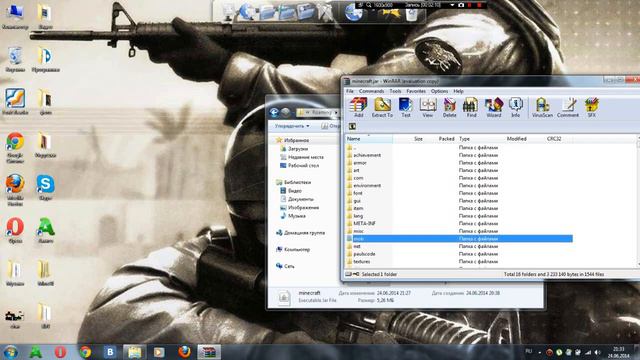Run Test from the WinRAR toolbar
Image resolution: width=640 pixels, height=360 pixels.
[x=406, y=107]
